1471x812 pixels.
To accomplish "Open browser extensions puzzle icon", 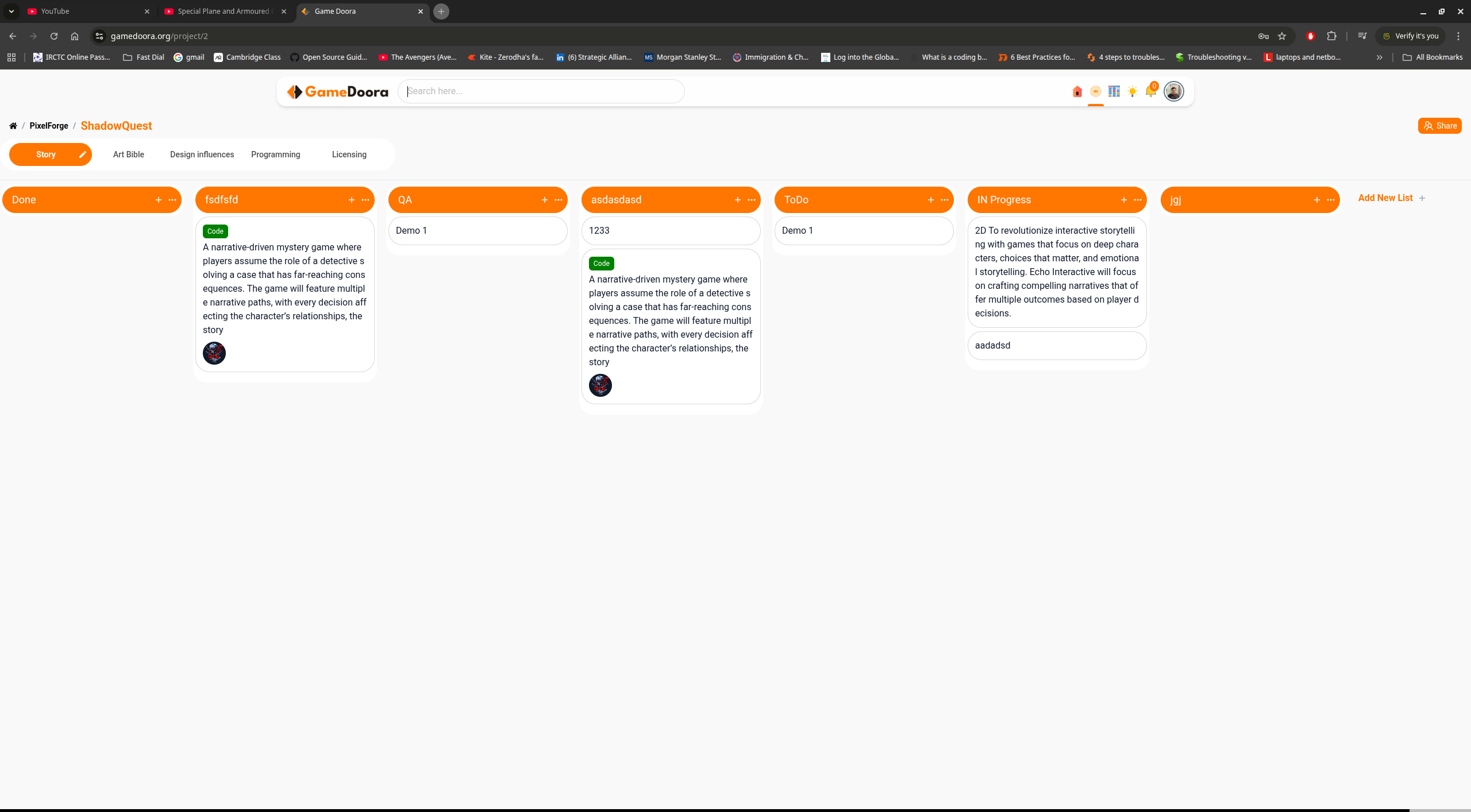I will pyautogui.click(x=1331, y=36).
